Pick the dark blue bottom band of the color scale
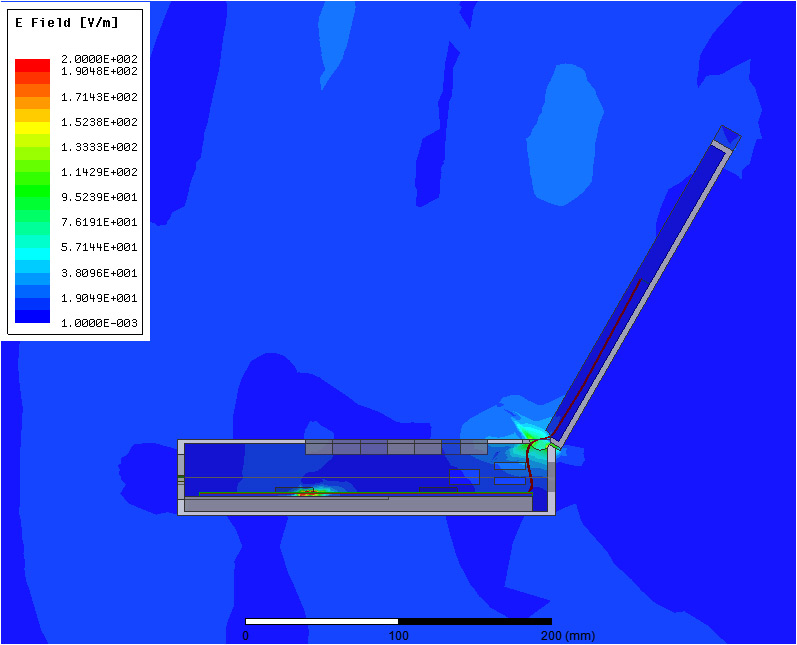The width and height of the screenshot is (797, 645). pyautogui.click(x=33, y=317)
